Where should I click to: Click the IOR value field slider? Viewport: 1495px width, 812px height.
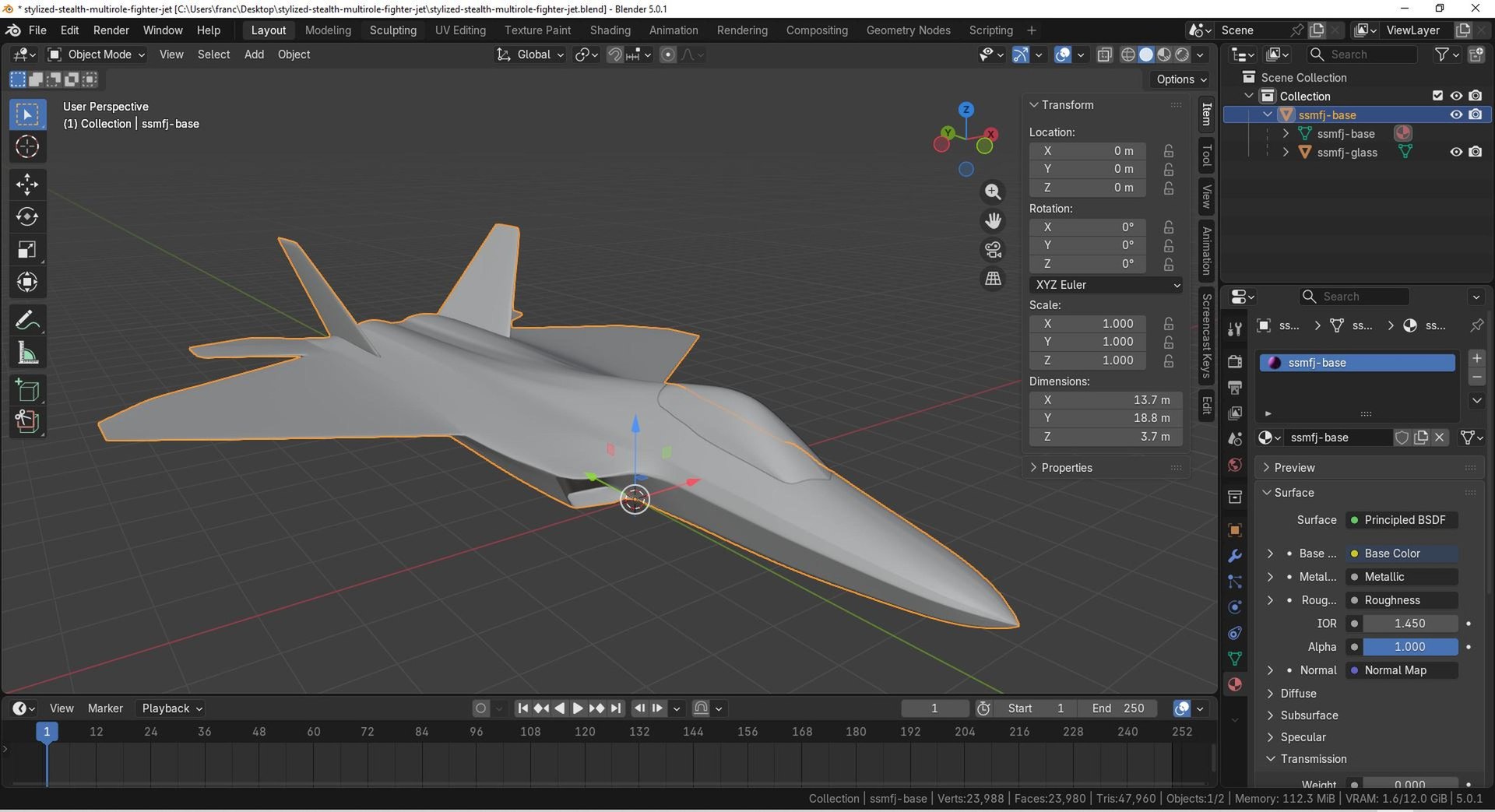[x=1409, y=624]
